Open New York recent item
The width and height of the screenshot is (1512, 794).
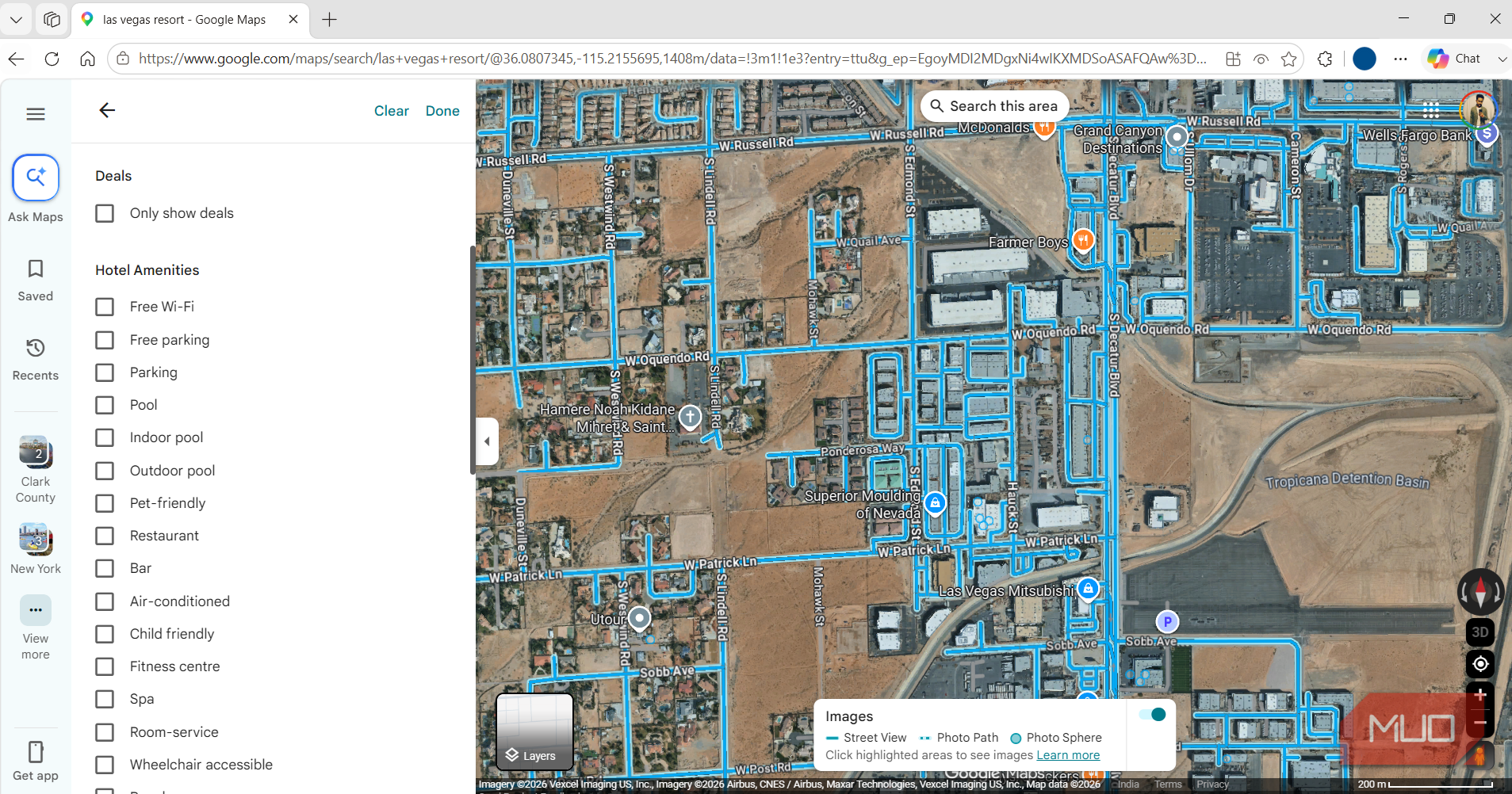click(x=36, y=549)
